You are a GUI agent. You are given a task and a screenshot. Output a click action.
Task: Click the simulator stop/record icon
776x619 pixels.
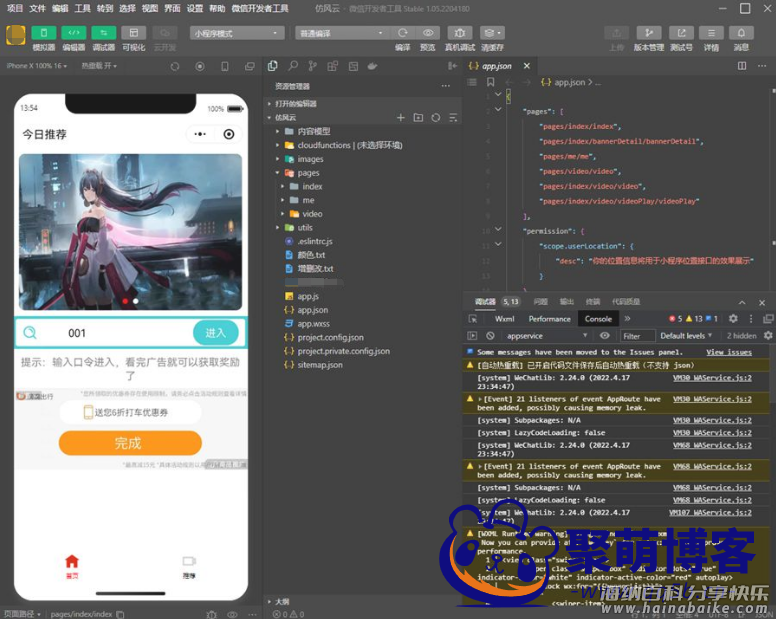point(200,66)
